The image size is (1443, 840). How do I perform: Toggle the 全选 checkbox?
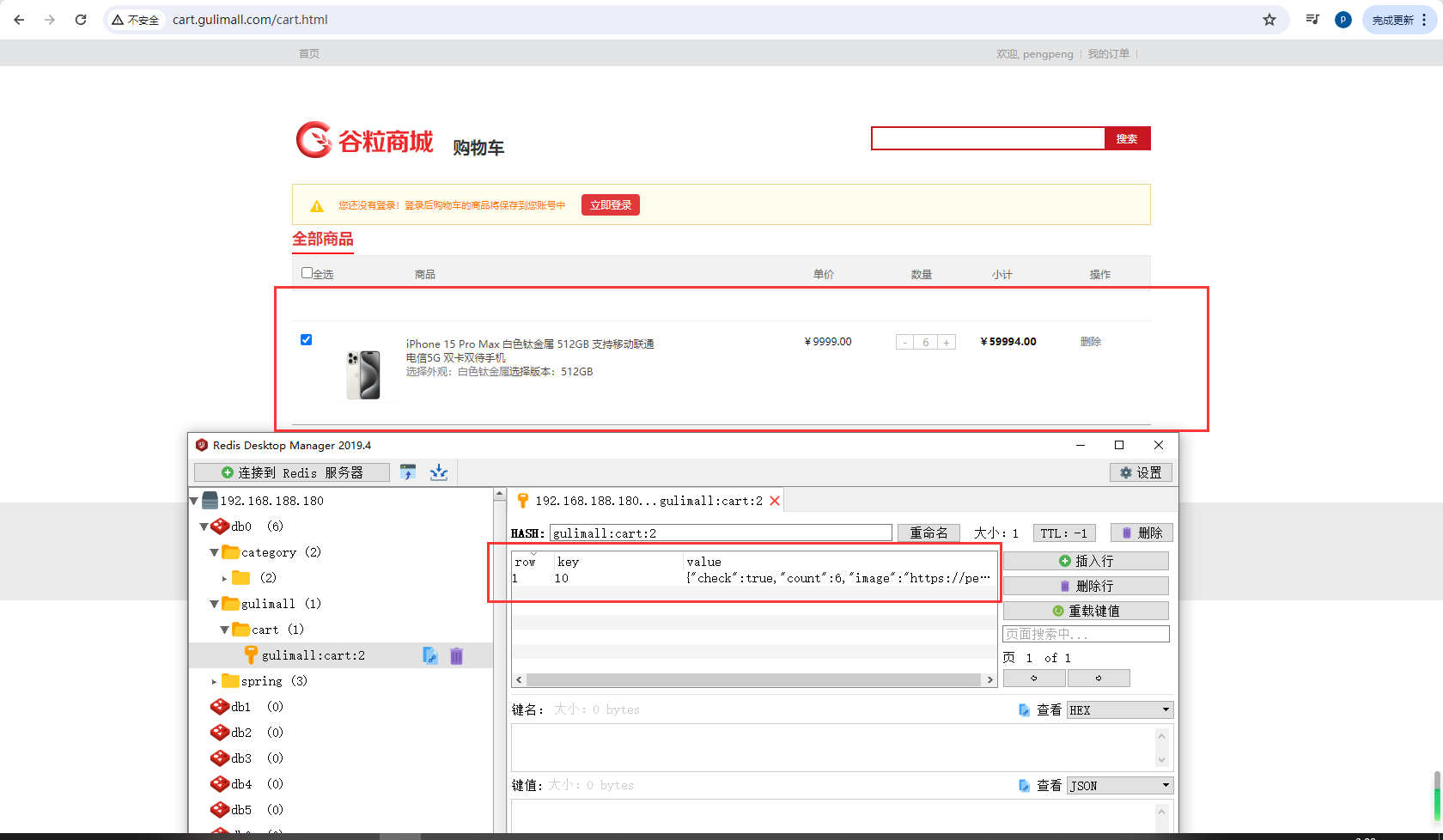pos(307,273)
